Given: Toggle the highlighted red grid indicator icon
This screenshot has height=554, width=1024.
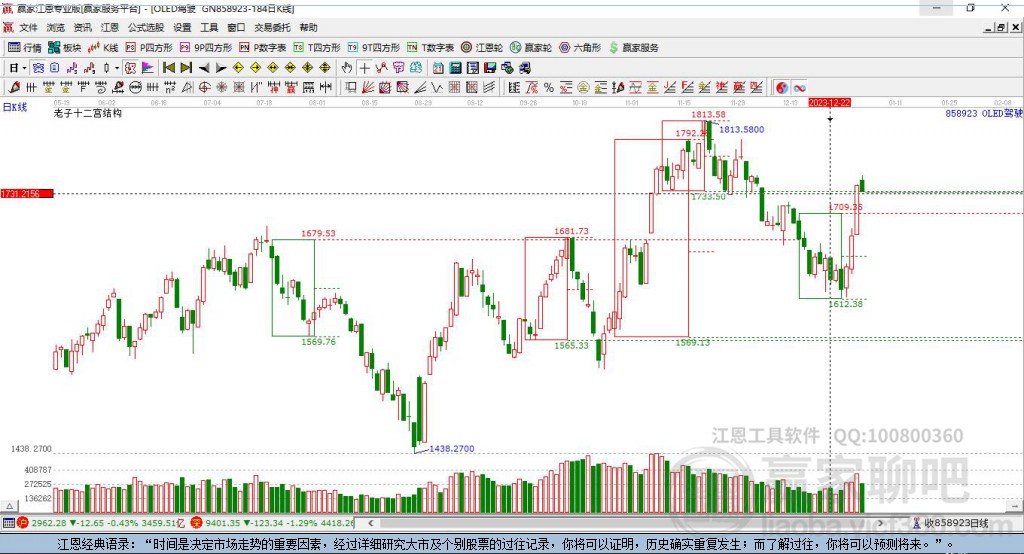Looking at the screenshot, I should tap(131, 68).
